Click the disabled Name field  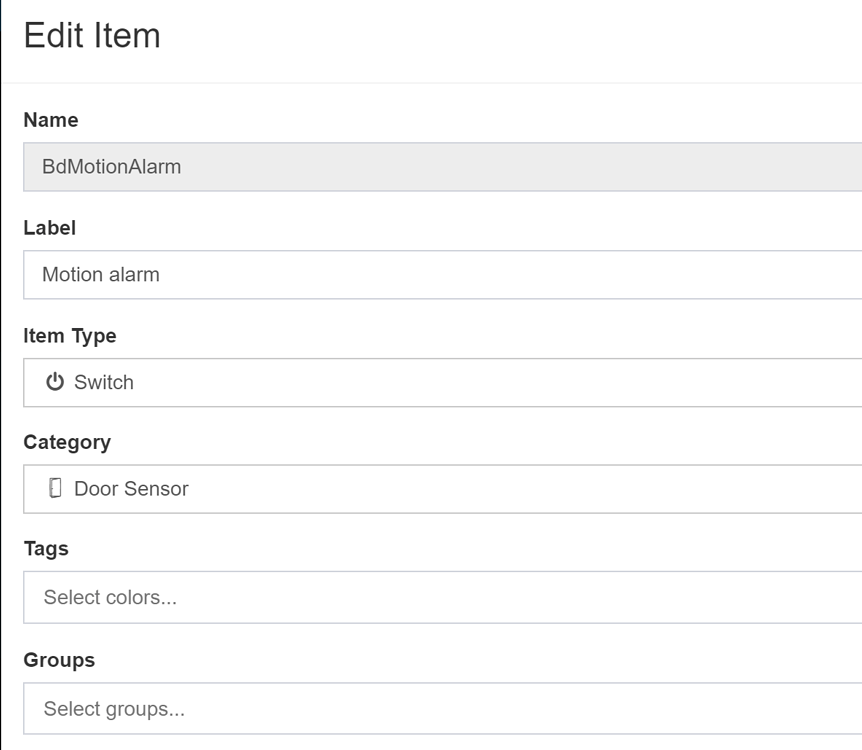coord(443,167)
